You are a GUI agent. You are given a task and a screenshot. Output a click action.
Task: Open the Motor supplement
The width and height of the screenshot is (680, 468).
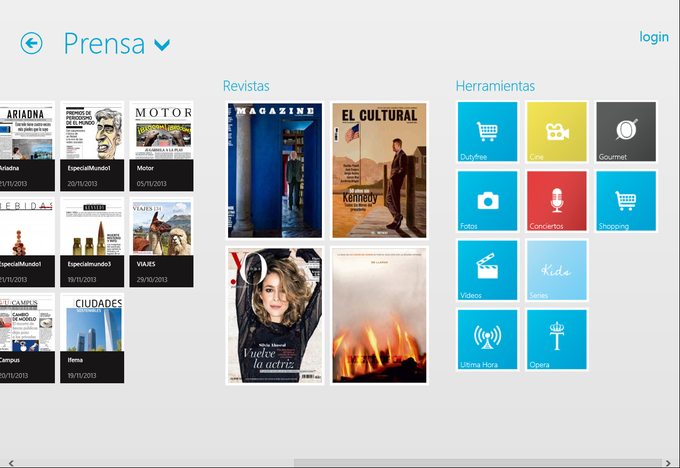click(161, 147)
